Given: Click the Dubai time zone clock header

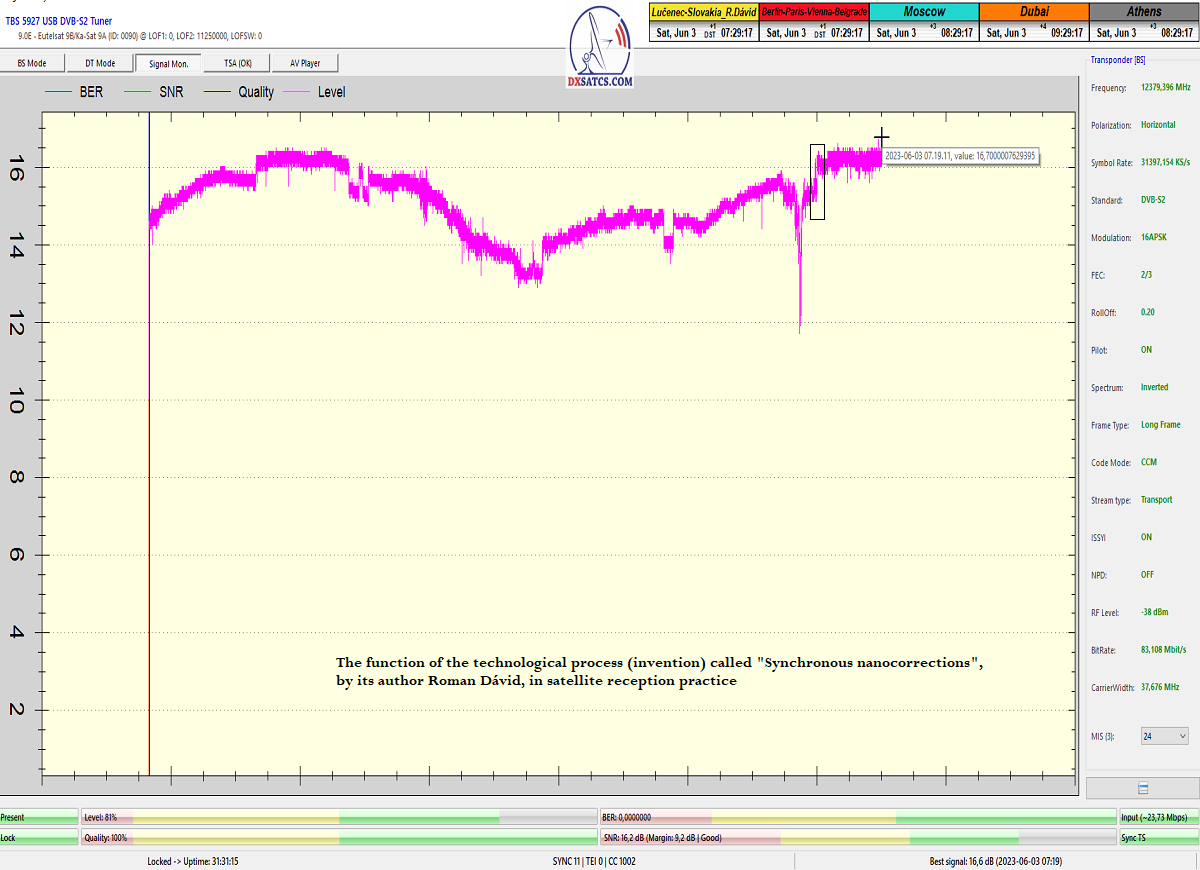Looking at the screenshot, I should 1034,12.
